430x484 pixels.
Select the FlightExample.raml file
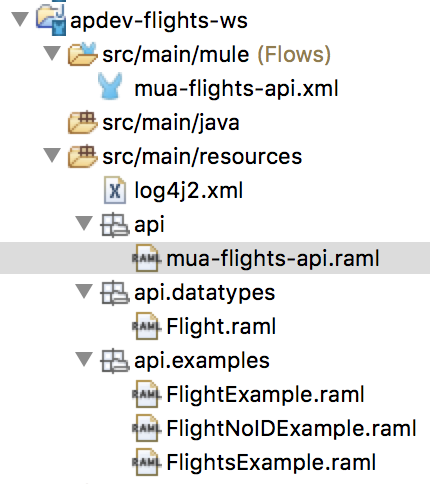click(265, 394)
